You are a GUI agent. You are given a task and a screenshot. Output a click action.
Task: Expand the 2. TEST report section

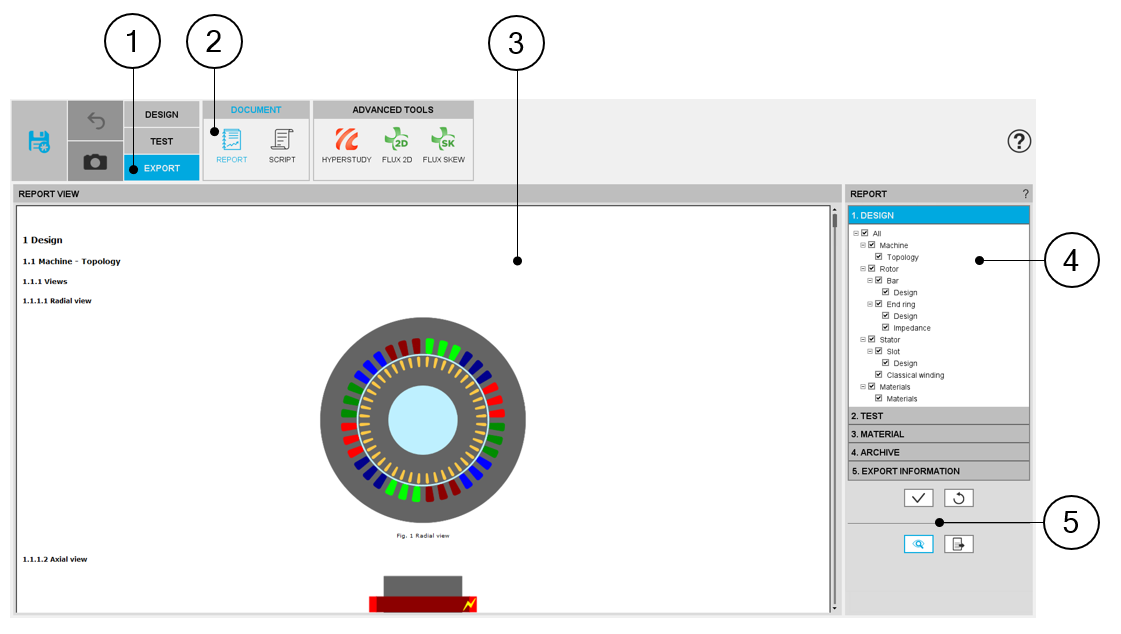pyautogui.click(x=938, y=416)
